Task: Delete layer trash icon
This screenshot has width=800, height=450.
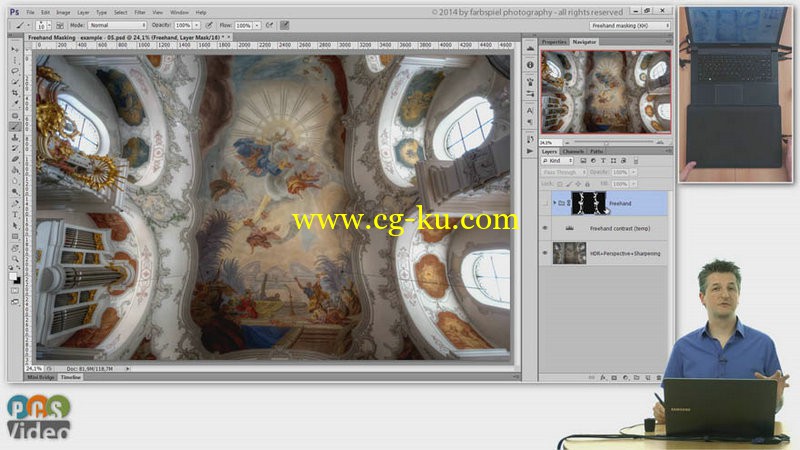Action: tap(659, 378)
